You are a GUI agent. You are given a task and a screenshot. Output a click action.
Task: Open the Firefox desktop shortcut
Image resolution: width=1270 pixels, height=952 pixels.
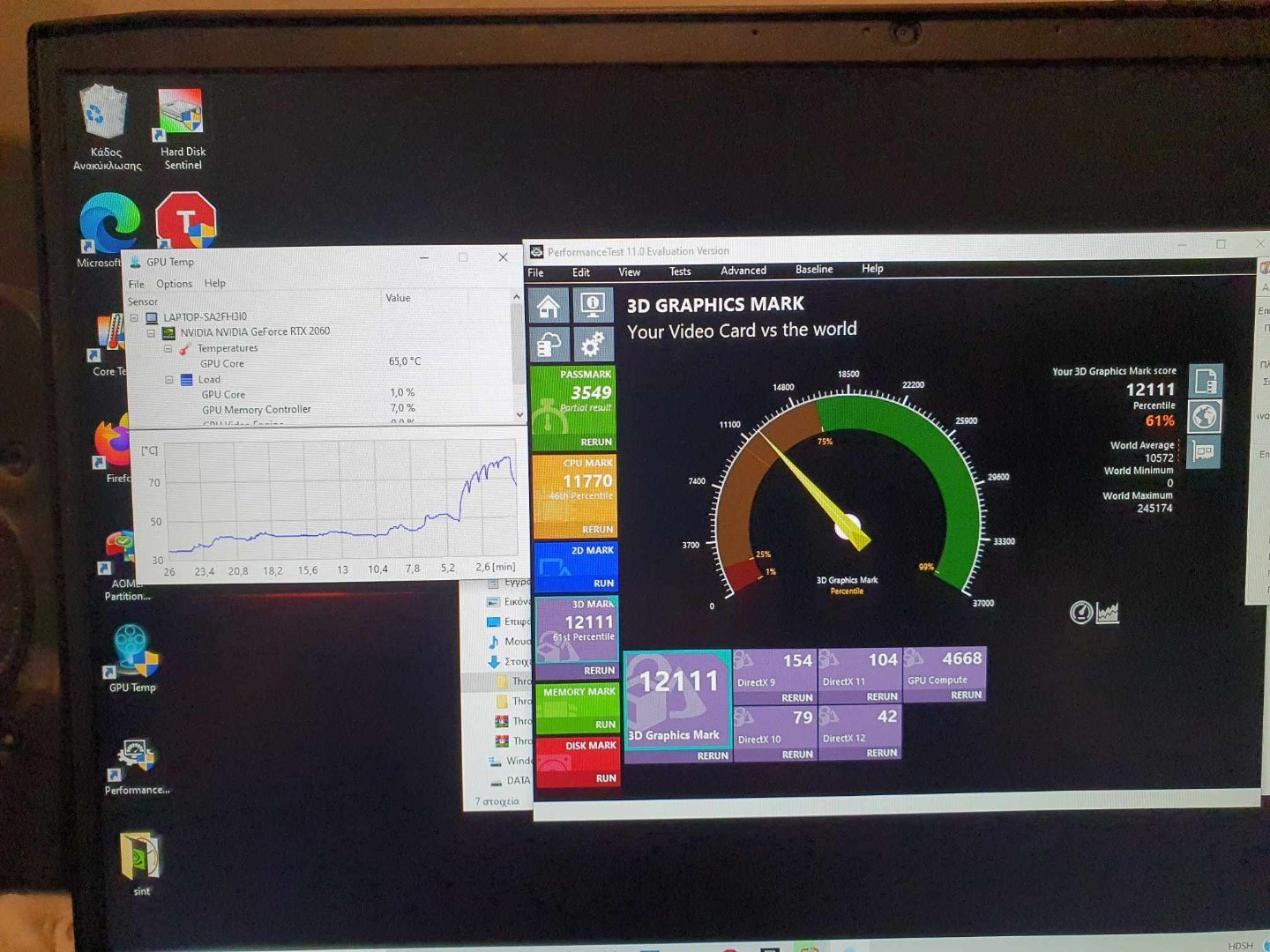(x=113, y=450)
